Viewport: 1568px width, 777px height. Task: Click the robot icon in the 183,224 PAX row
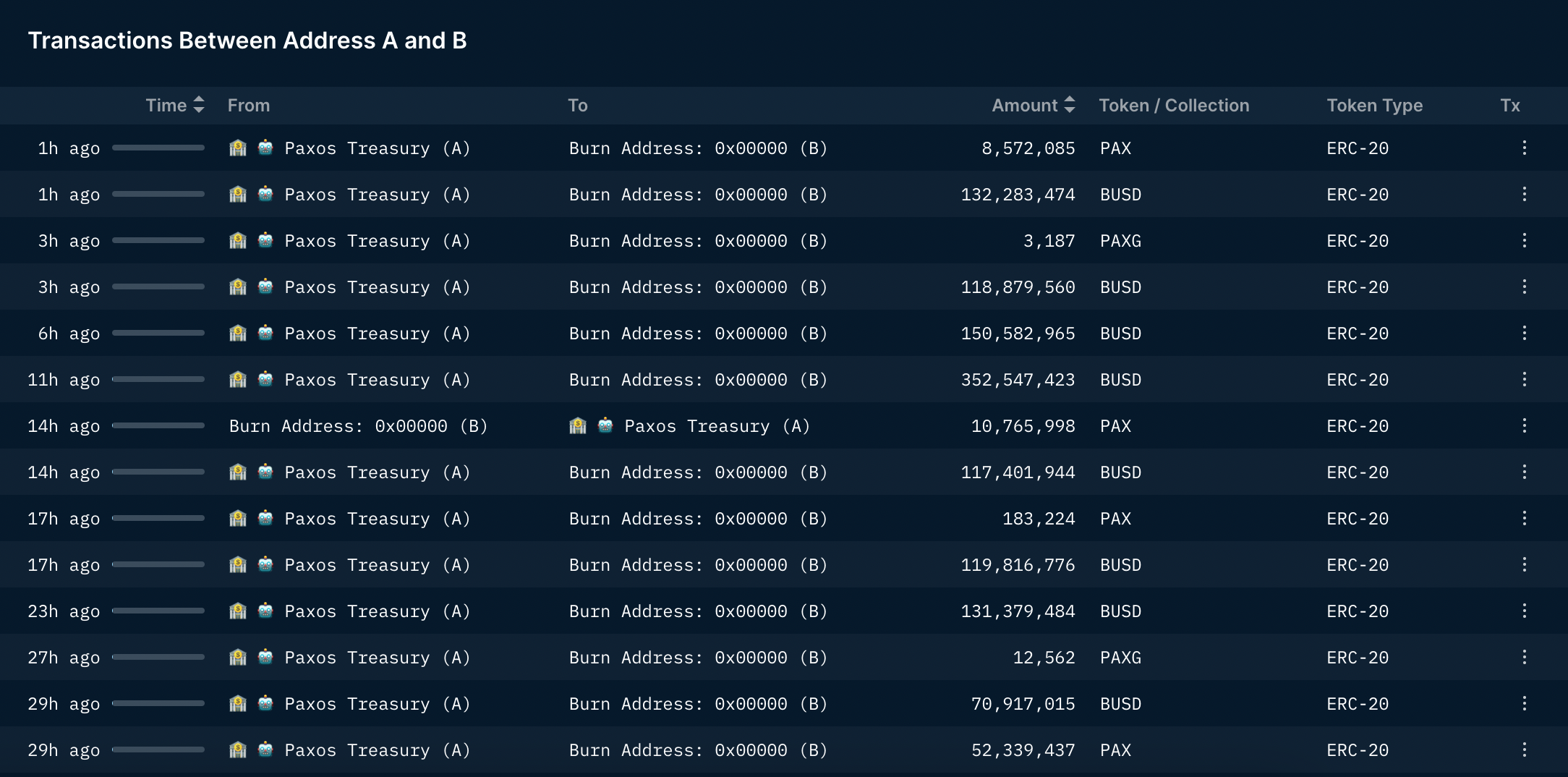(x=265, y=518)
